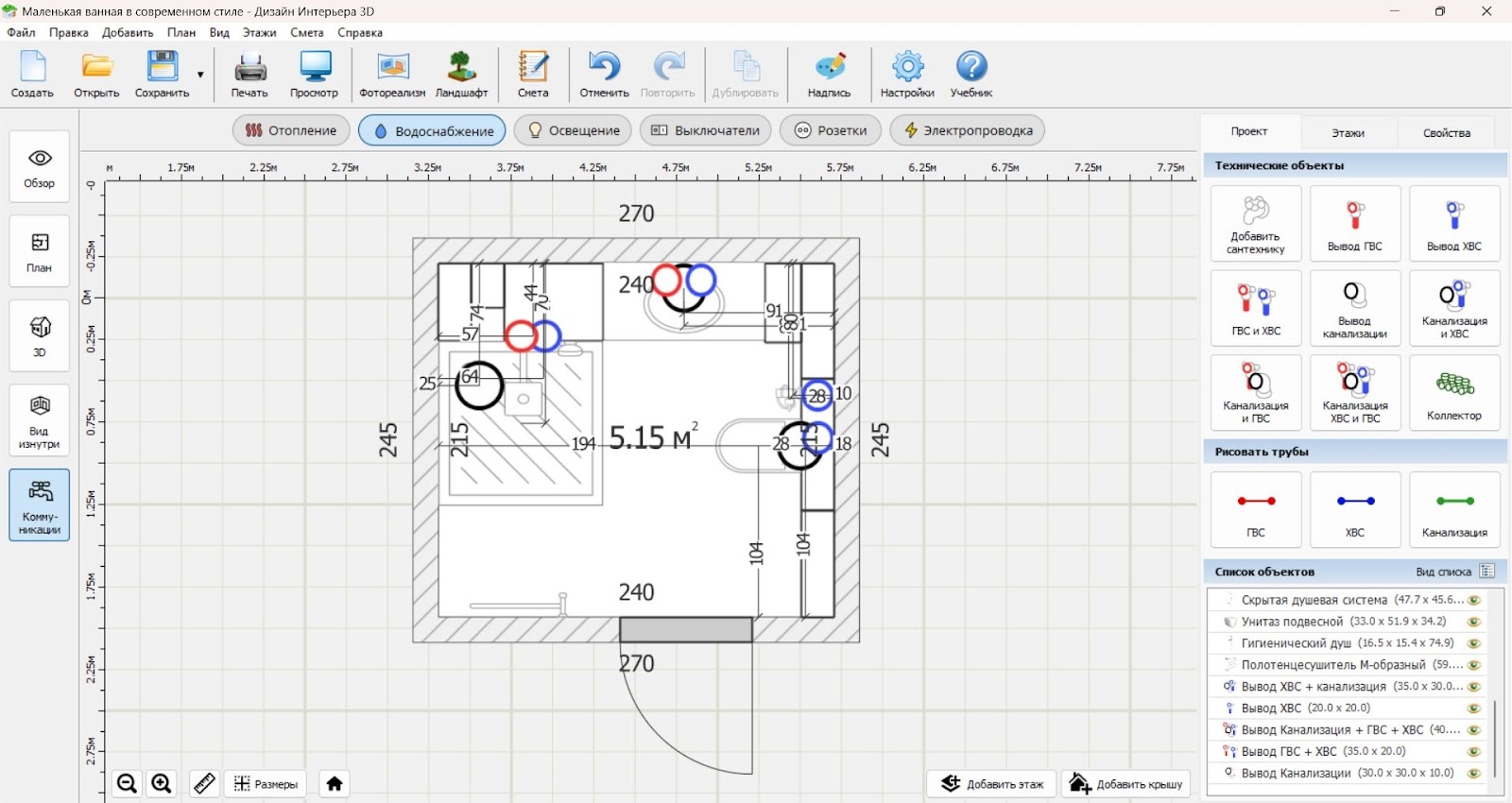Click the Добавить этаж button
This screenshot has height=803, width=1512.
tap(992, 783)
